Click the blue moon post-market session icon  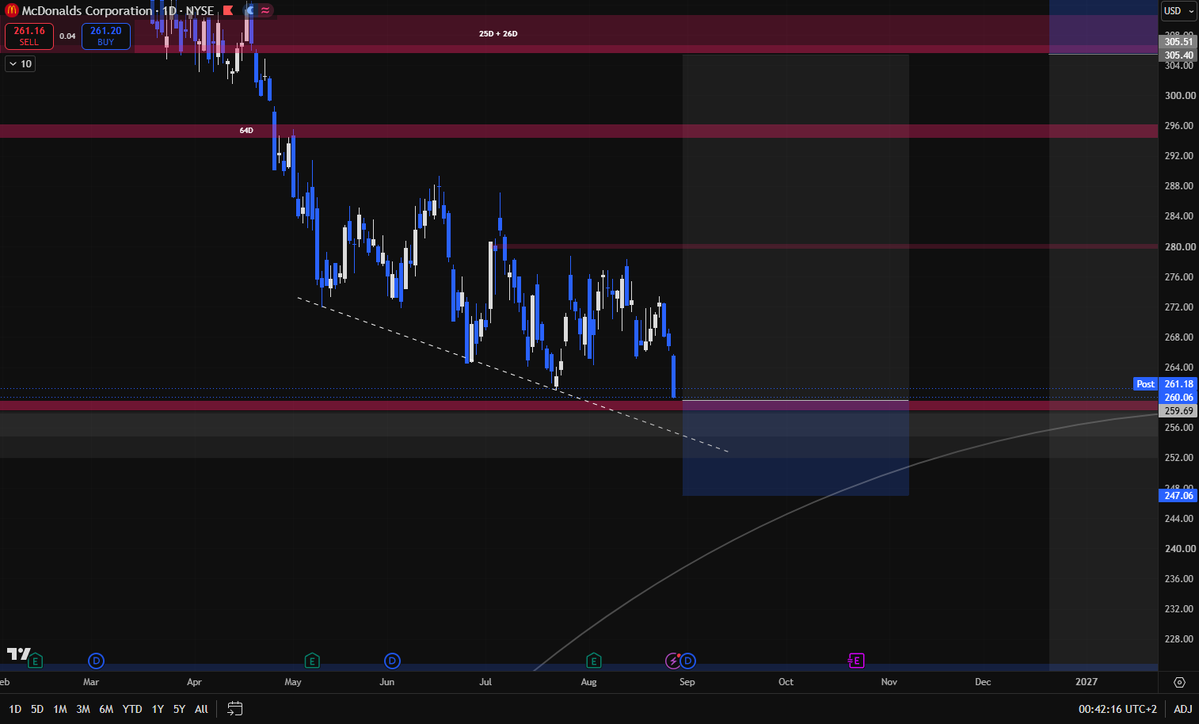[x=249, y=11]
